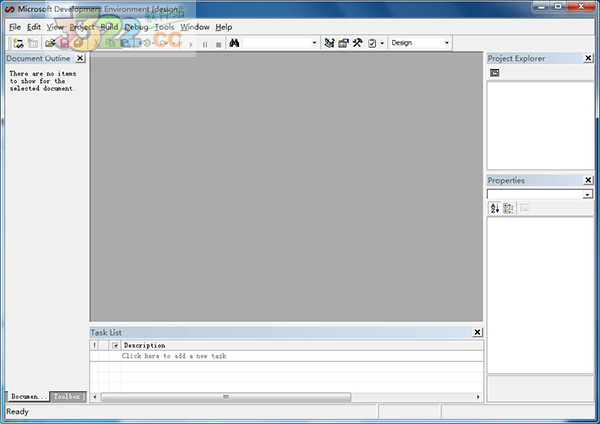Close the Microsoft Development Environment window

coord(581,6)
